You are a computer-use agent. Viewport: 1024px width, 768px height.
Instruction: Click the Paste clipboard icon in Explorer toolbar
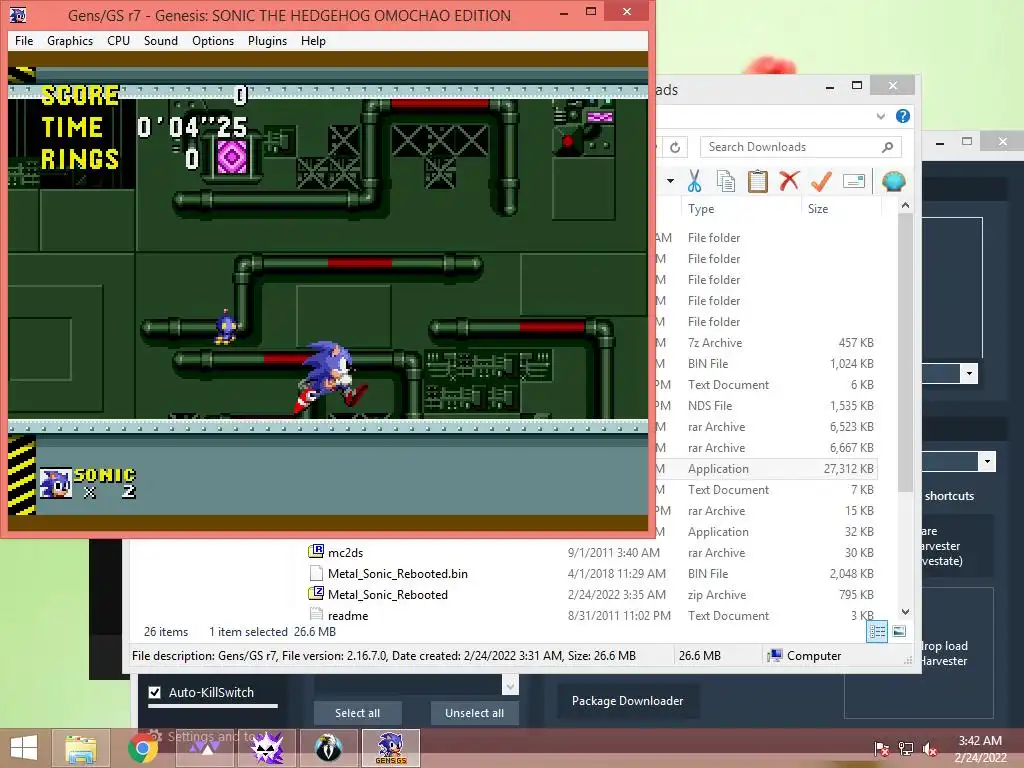758,181
